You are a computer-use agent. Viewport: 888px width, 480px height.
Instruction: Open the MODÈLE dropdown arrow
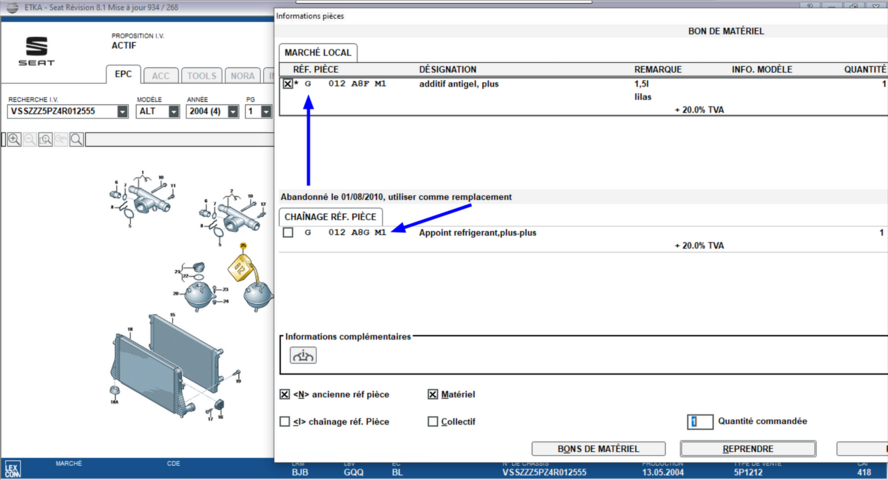(x=173, y=112)
